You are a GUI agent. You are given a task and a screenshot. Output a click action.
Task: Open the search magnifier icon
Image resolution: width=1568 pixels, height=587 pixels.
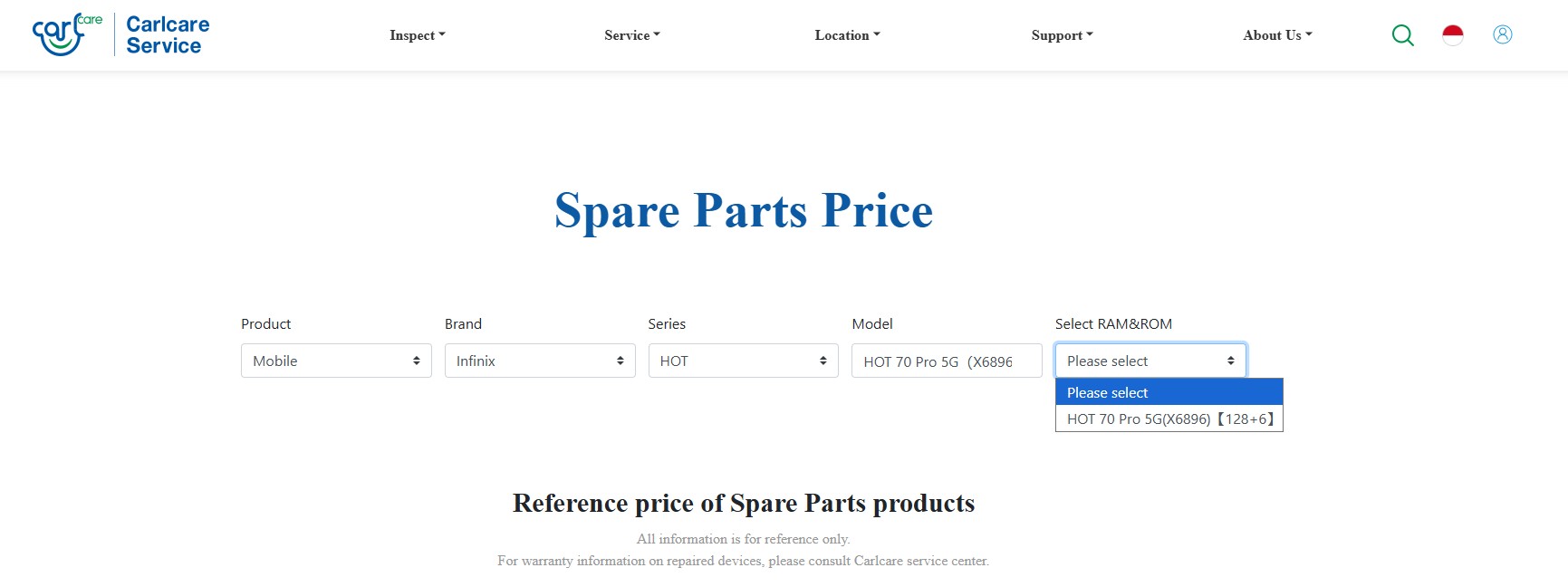[1402, 35]
